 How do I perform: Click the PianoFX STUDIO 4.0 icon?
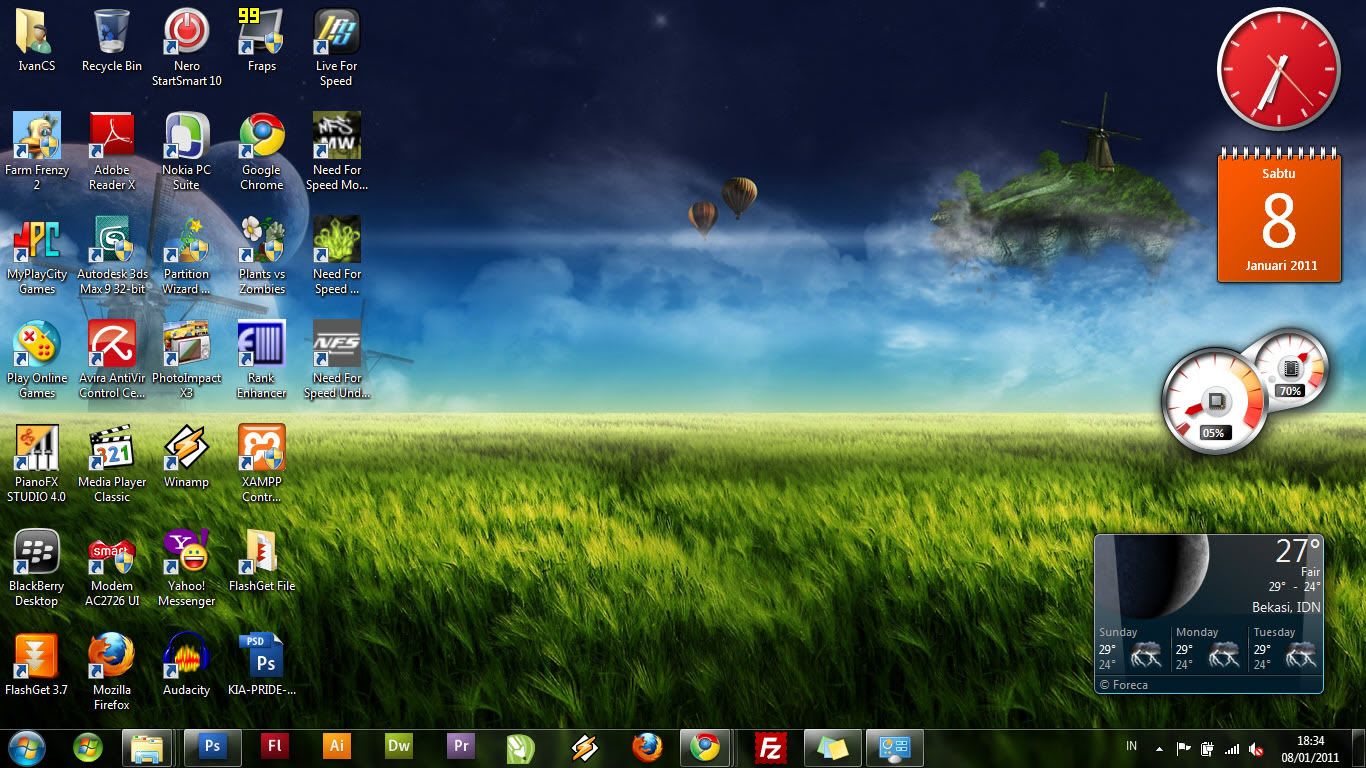click(x=37, y=463)
